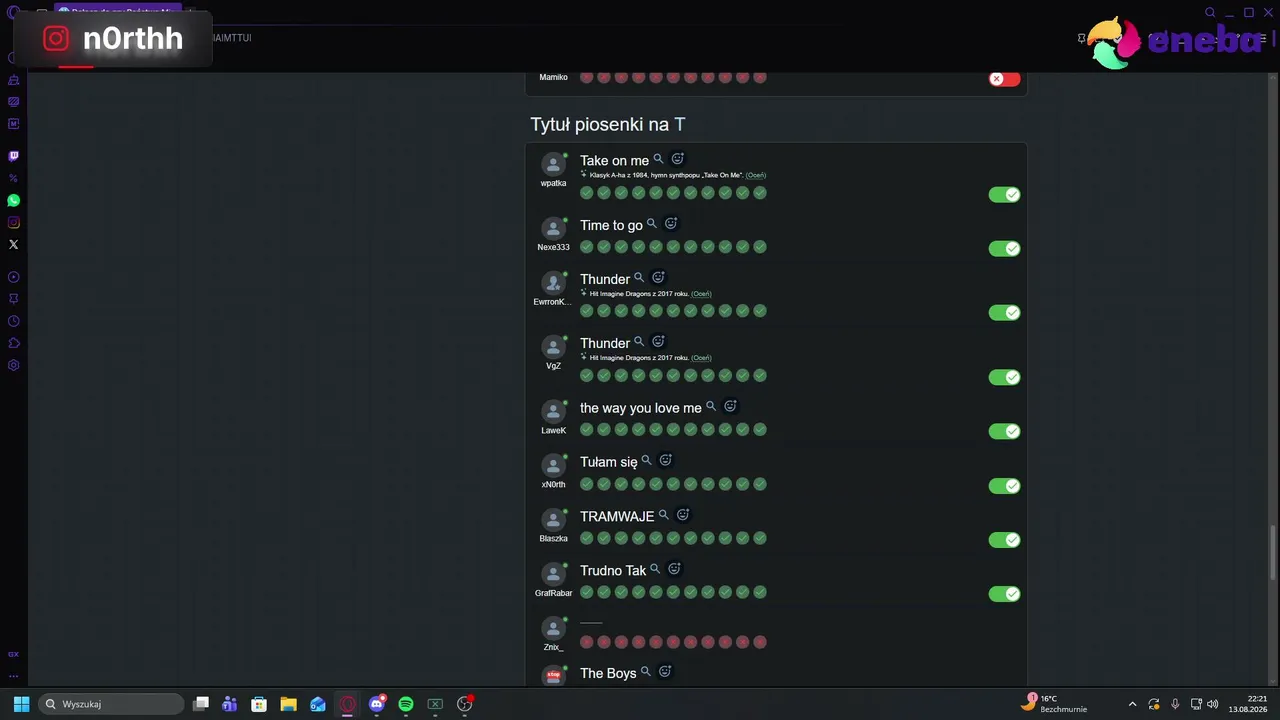The height and width of the screenshot is (720, 1280).
Task: Click magnifier beside TRAMWAJE
Action: click(x=663, y=515)
